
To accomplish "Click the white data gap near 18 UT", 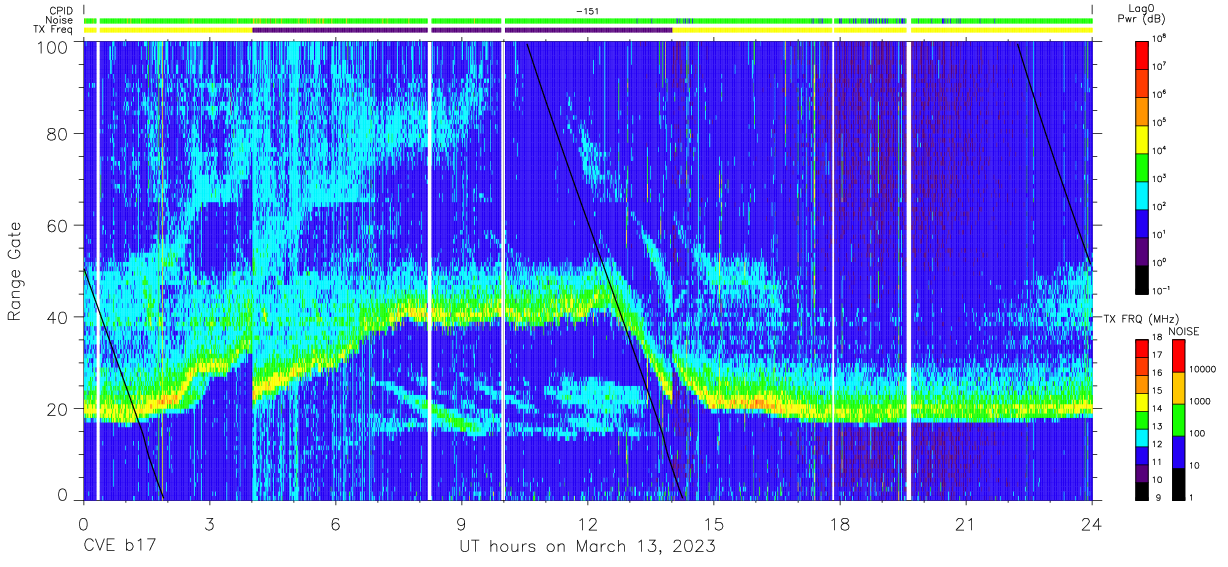I will tap(832, 270).
